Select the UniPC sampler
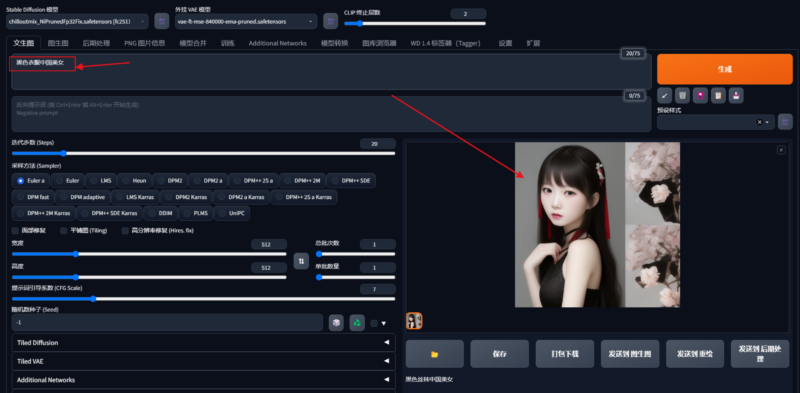Image resolution: width=800 pixels, height=393 pixels. [x=232, y=213]
